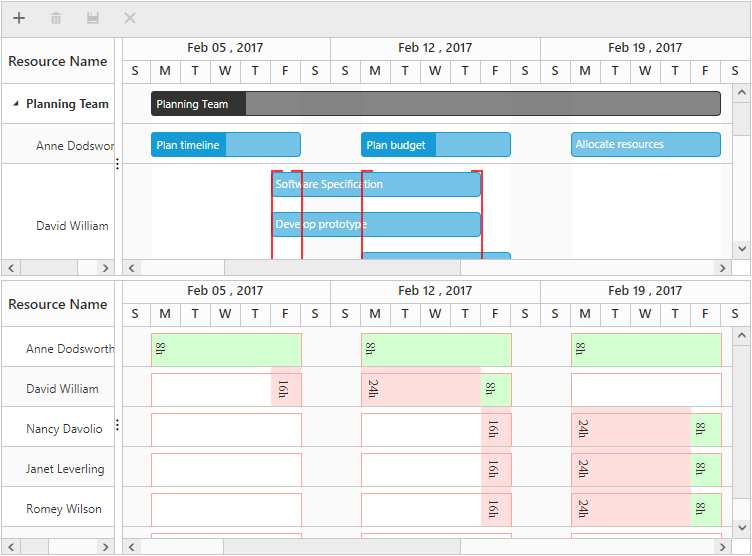Collapse the Planning Team group row
The width and height of the screenshot is (752, 556).
coord(16,103)
